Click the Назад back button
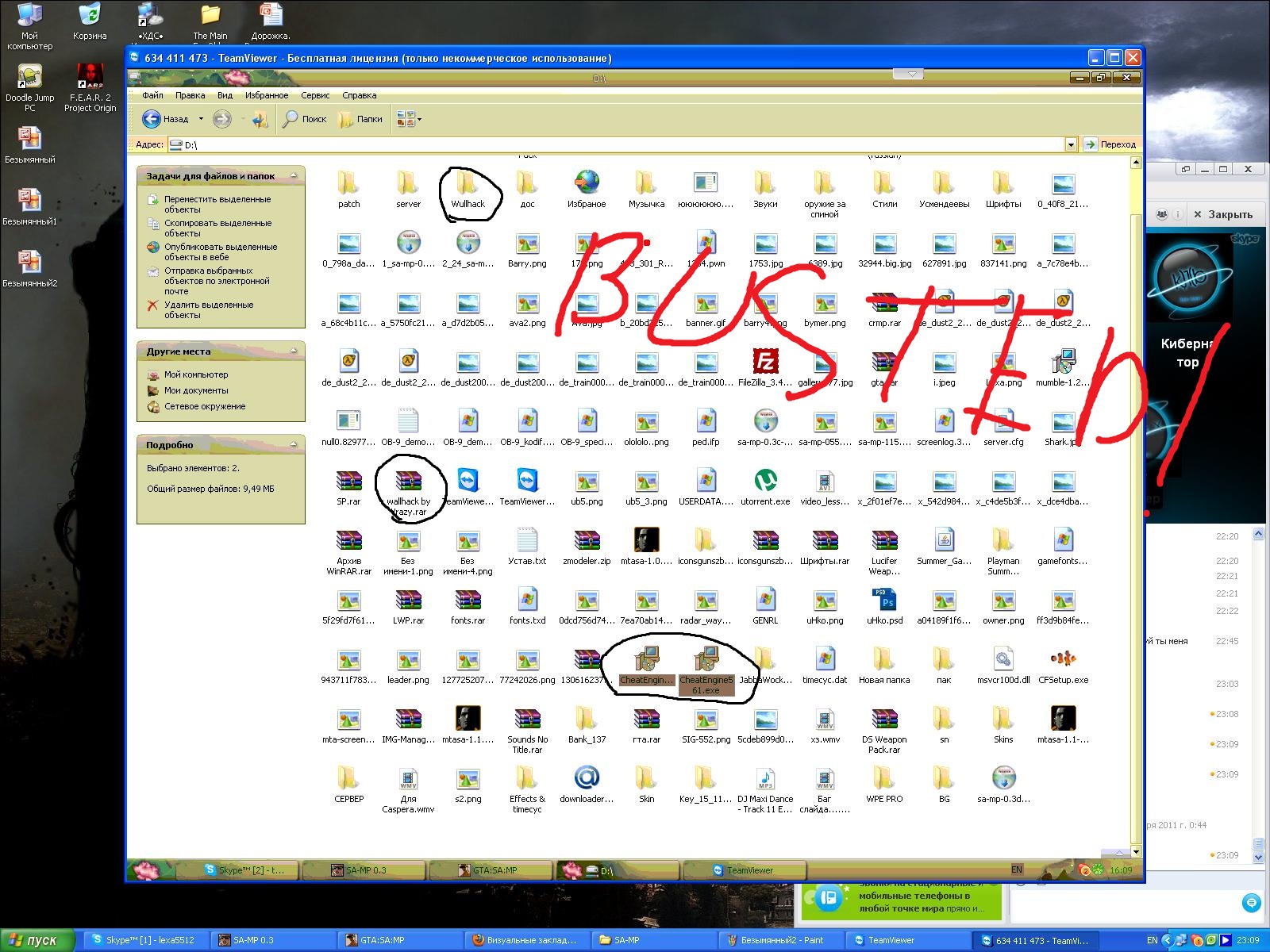1270x952 pixels. tap(166, 119)
